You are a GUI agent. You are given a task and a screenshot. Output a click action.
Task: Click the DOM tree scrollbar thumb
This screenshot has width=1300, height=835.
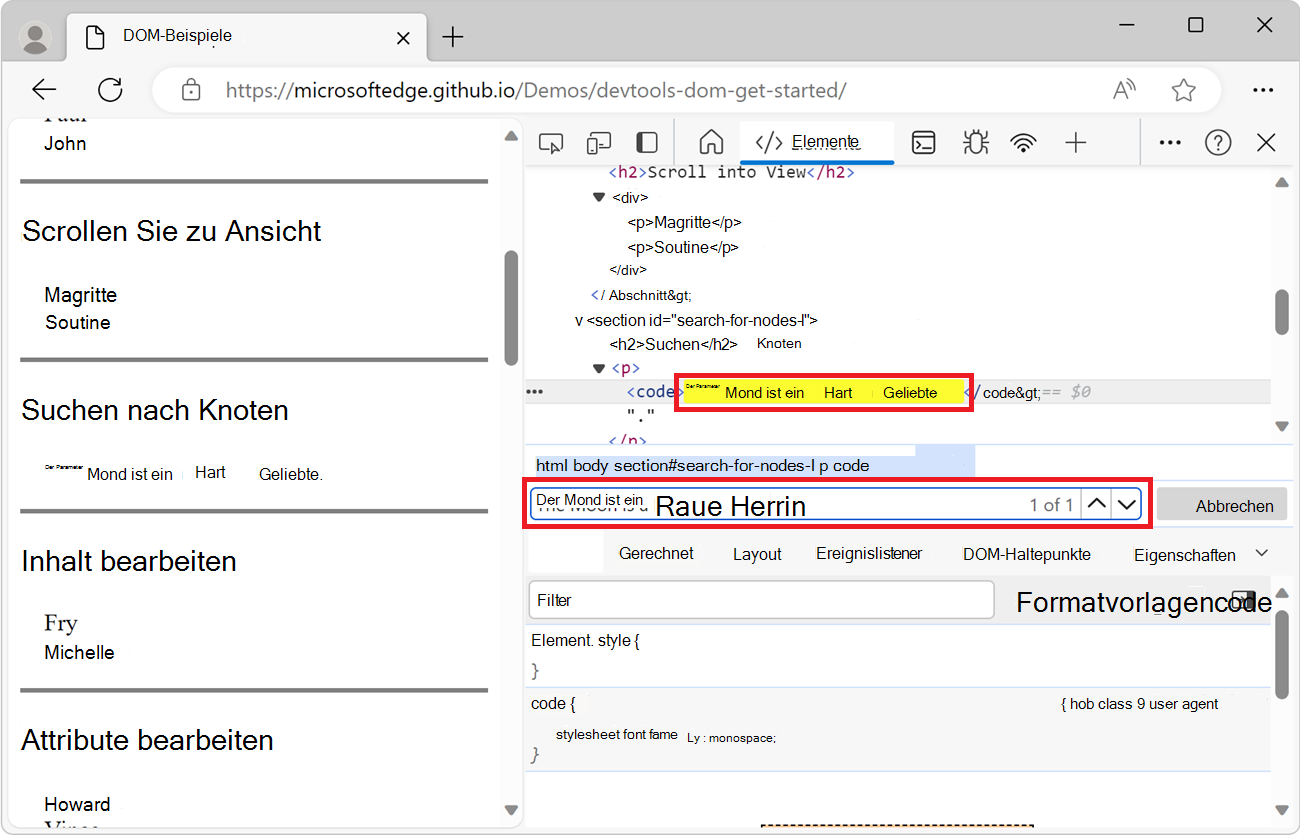click(x=1282, y=312)
